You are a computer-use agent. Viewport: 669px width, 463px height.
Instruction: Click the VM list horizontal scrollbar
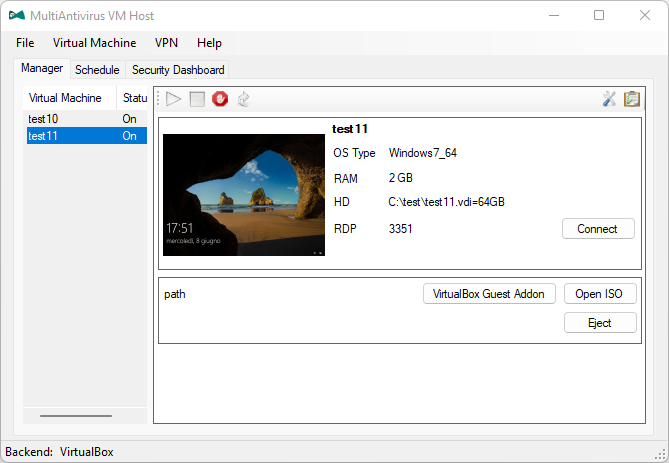[76, 416]
